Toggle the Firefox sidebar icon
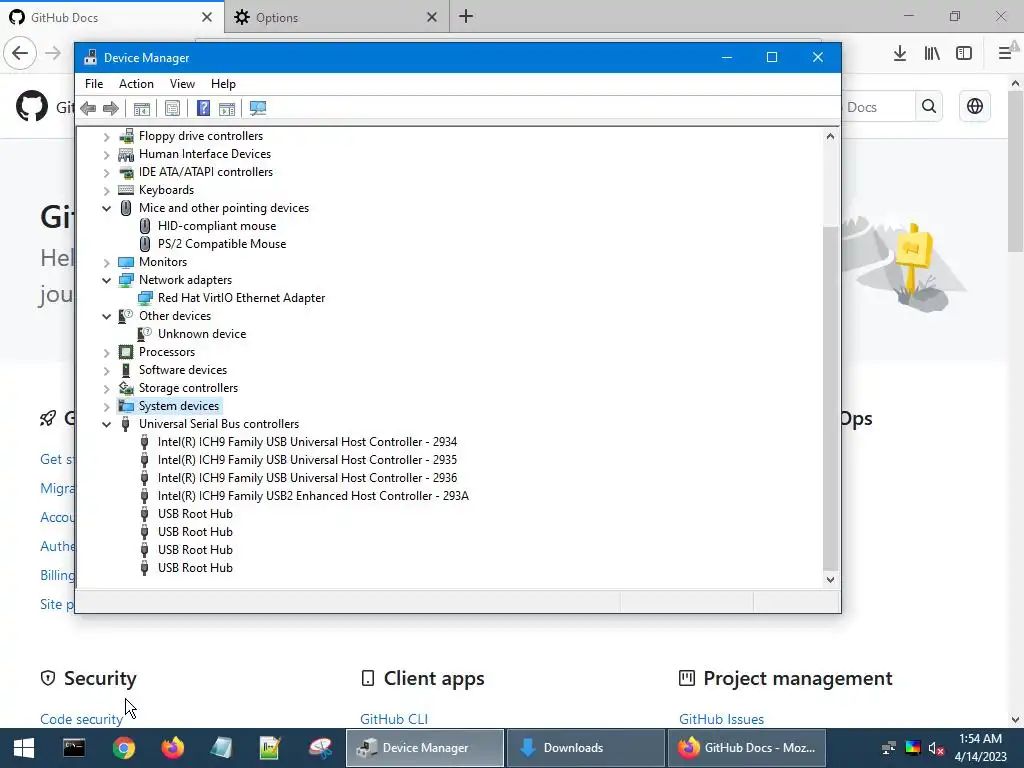The image size is (1024, 768). pos(964,54)
